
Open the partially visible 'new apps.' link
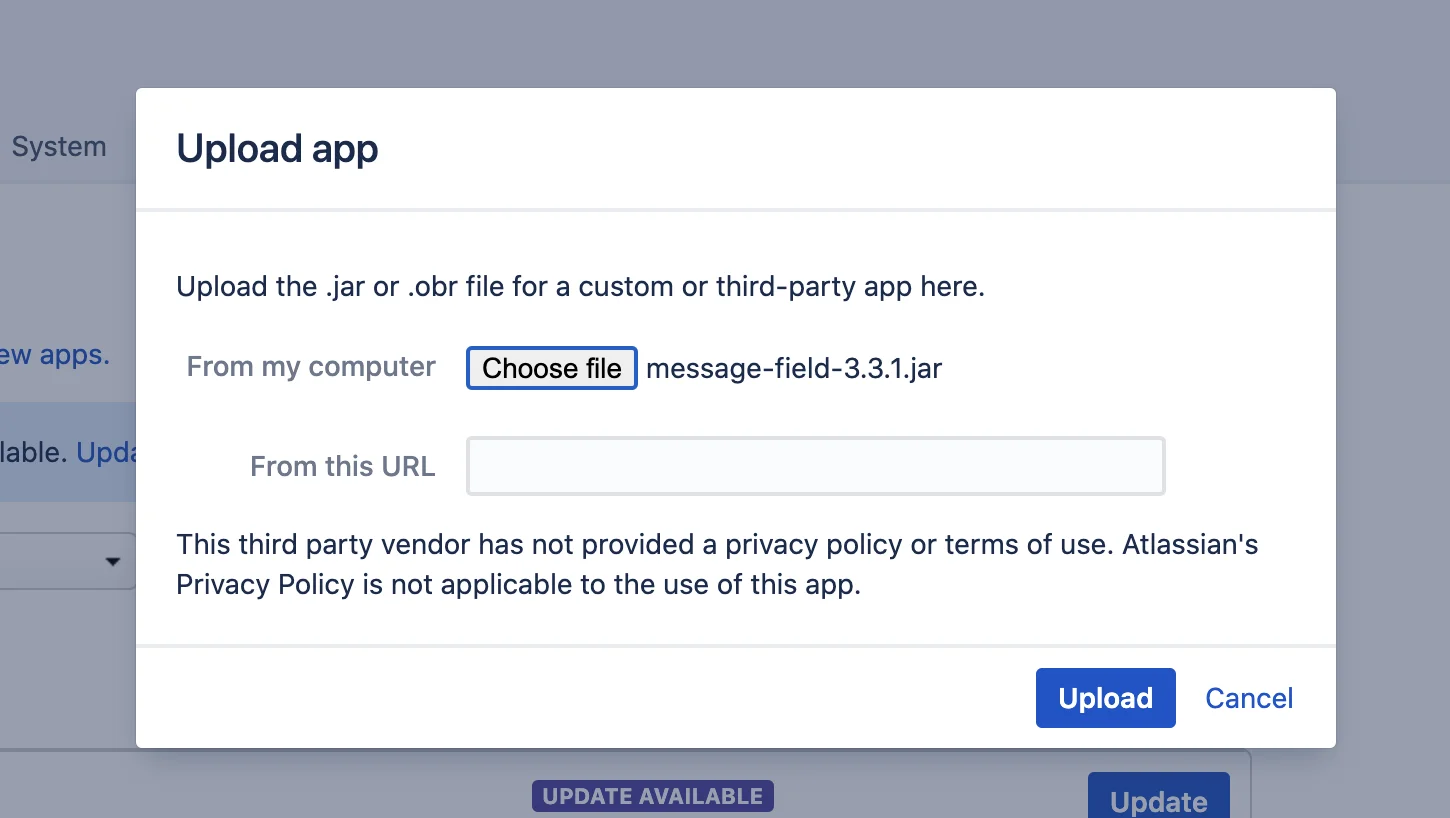[x=54, y=354]
